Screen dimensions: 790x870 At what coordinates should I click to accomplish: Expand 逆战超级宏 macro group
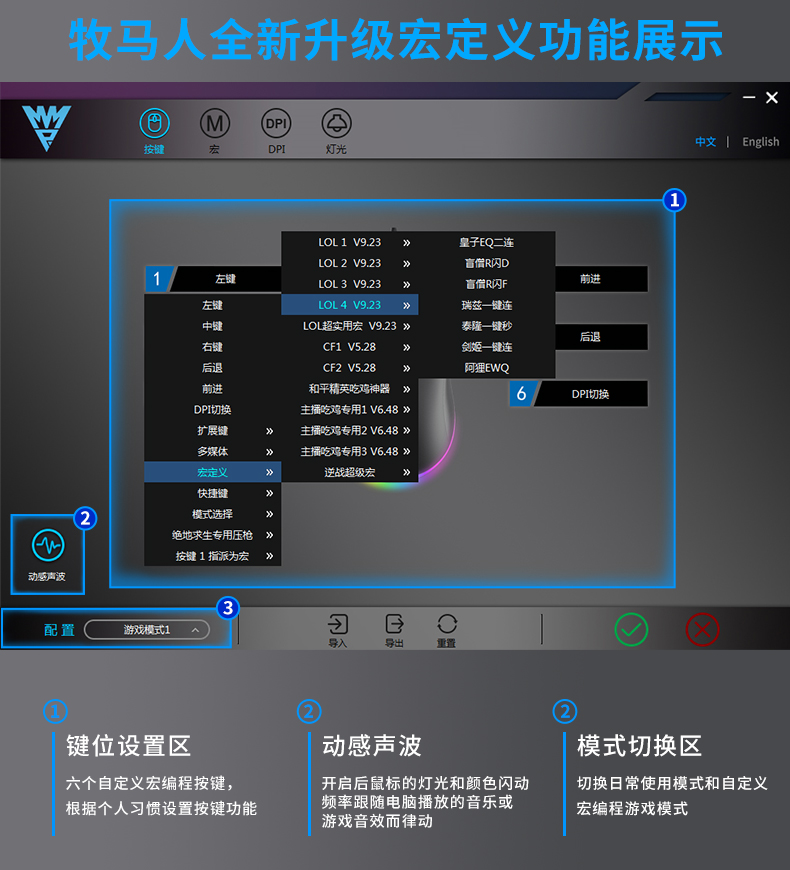coord(350,472)
